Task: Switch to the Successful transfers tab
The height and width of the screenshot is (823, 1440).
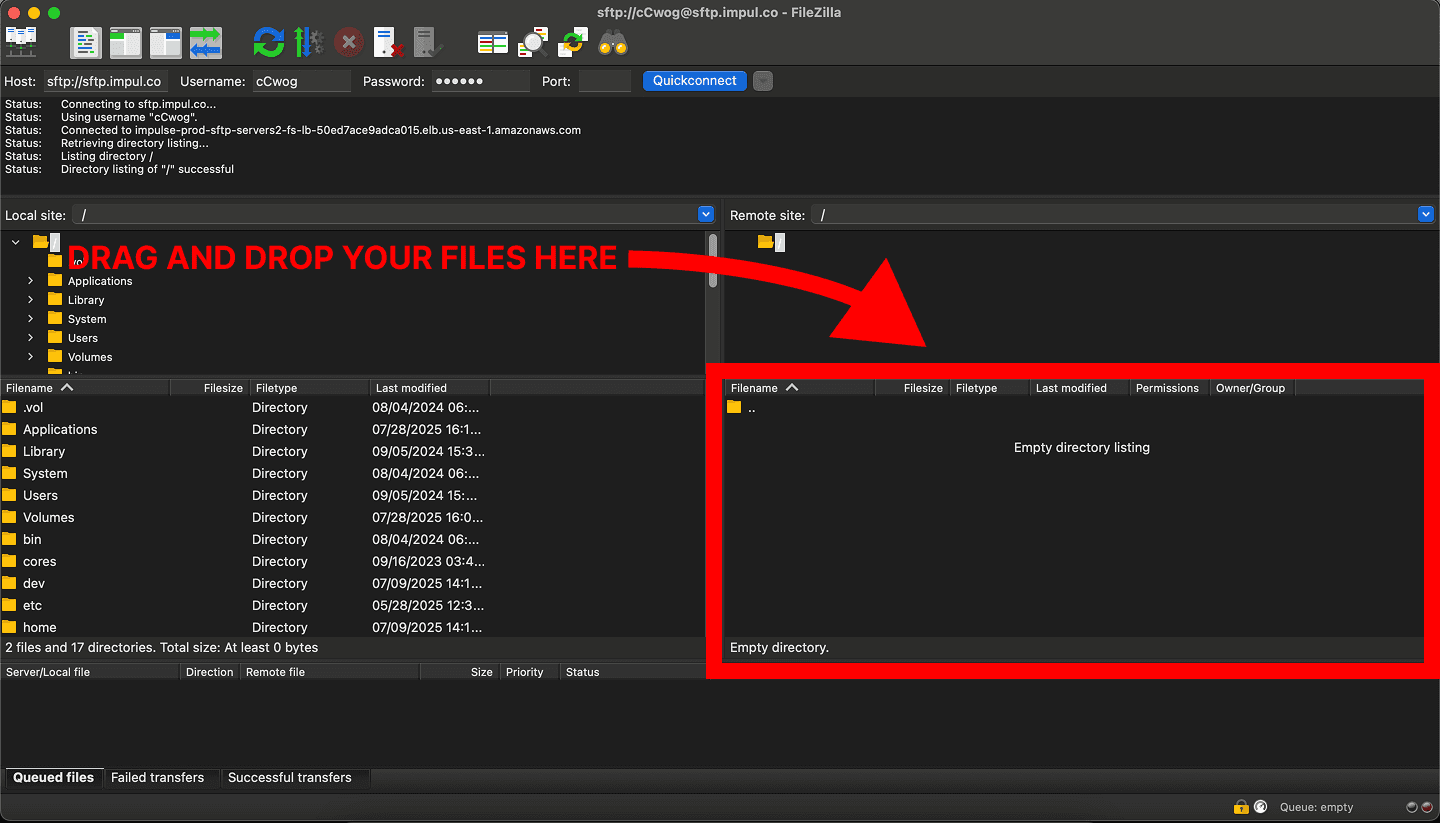Action: point(289,777)
